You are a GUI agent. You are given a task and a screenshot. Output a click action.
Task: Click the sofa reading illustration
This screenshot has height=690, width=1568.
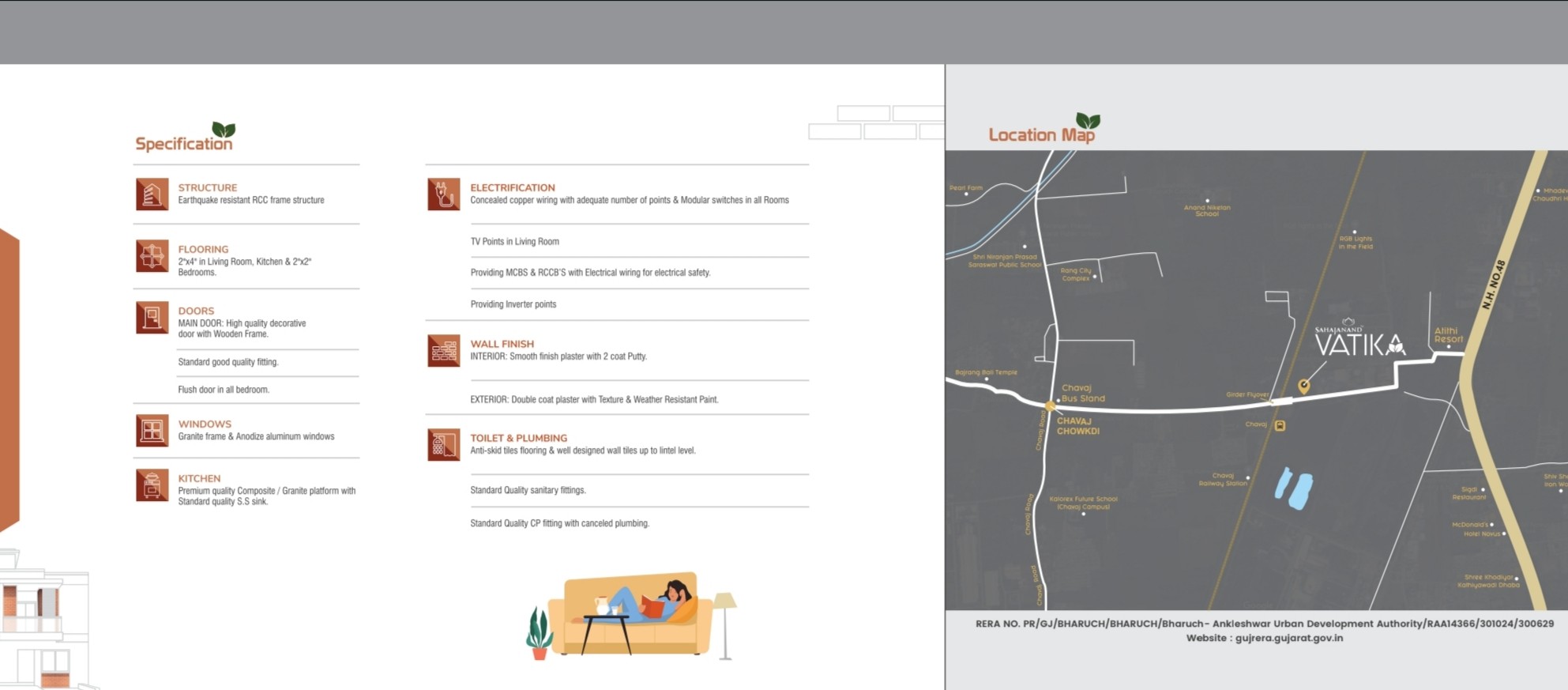point(632,615)
